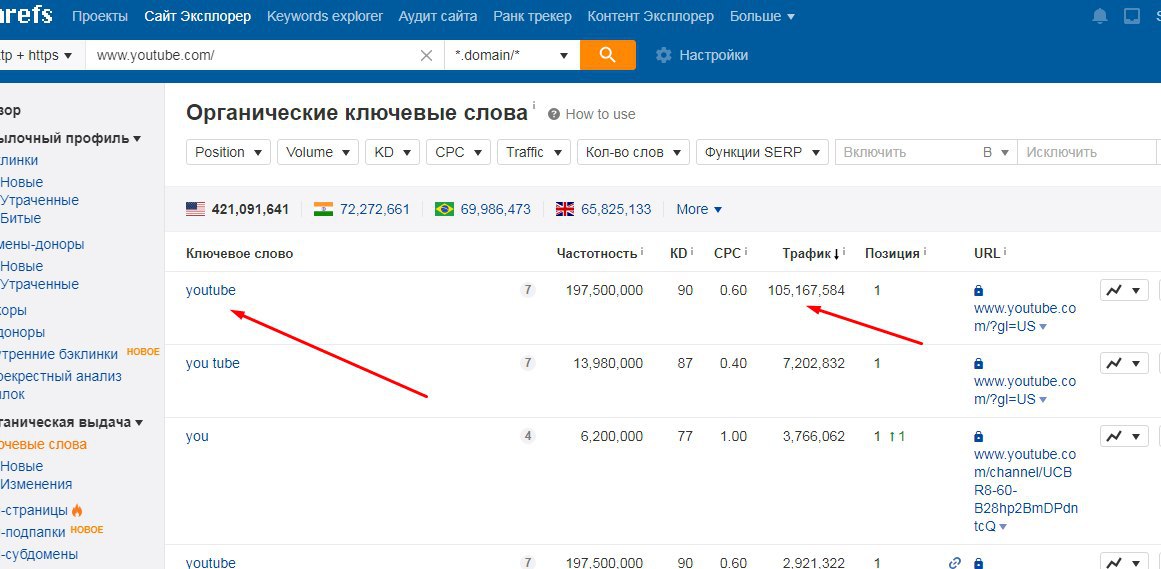Open the Больше menu in top navigation
1161x569 pixels.
click(x=763, y=16)
